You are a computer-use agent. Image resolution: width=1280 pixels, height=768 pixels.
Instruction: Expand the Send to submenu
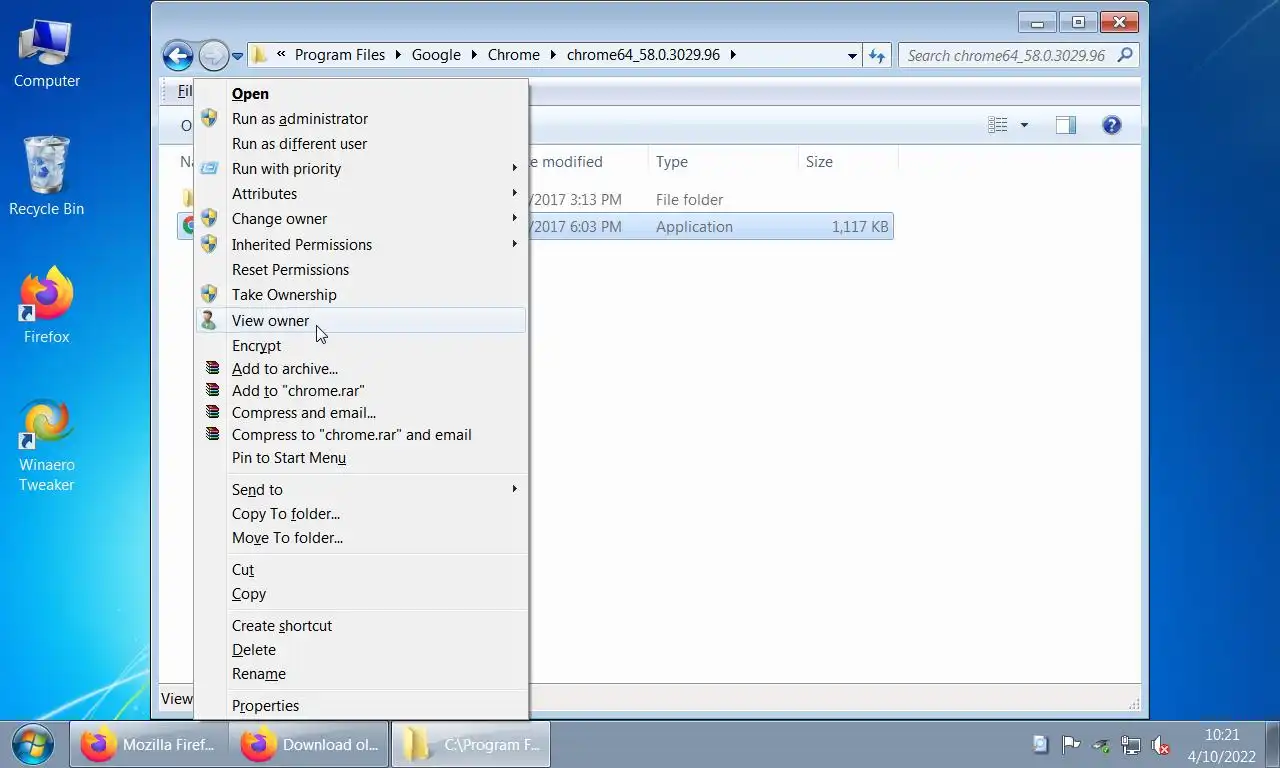point(361,489)
